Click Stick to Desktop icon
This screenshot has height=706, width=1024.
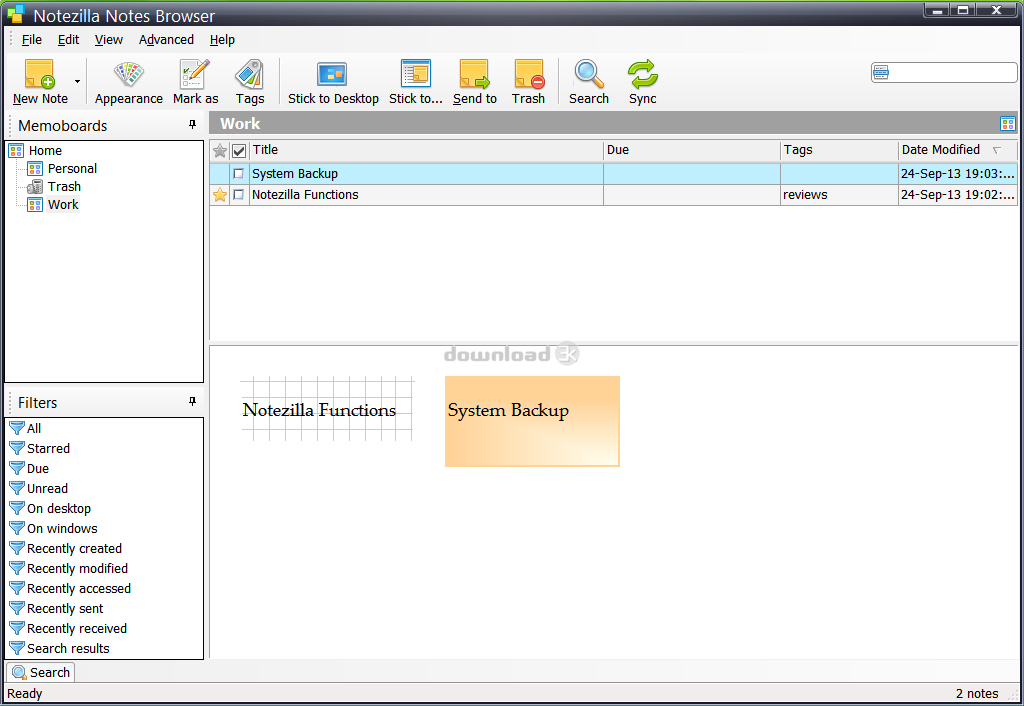[332, 74]
